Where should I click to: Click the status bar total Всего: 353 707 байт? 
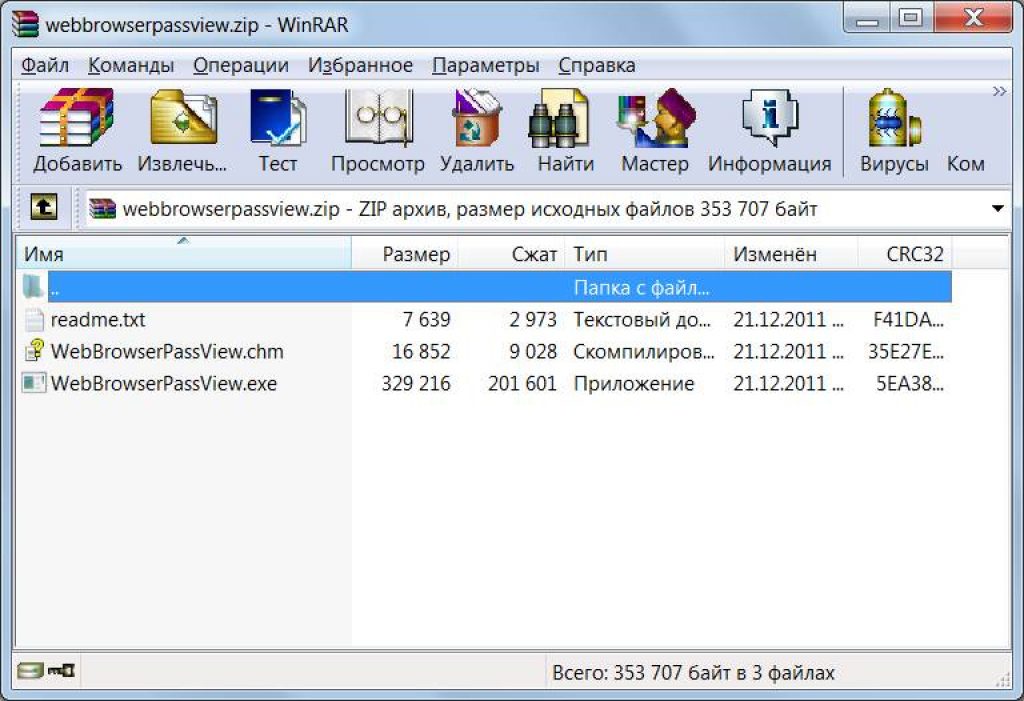694,672
